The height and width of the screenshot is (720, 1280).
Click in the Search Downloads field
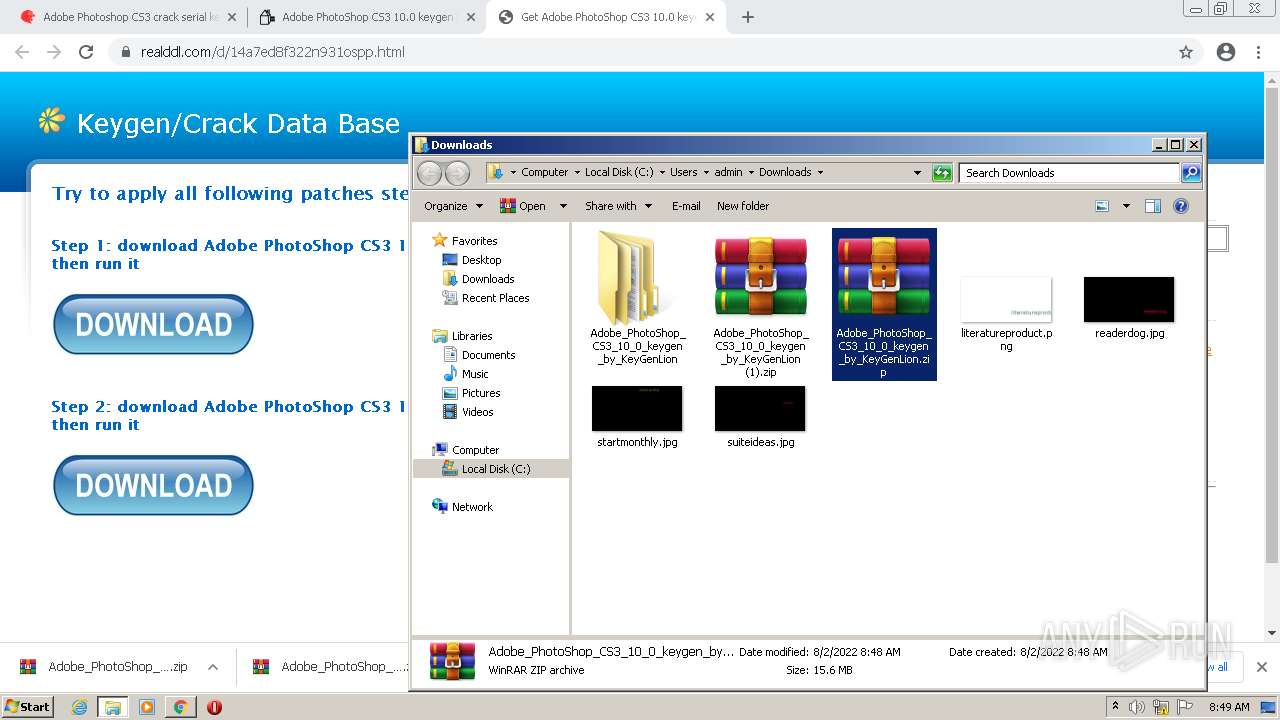(x=1069, y=173)
